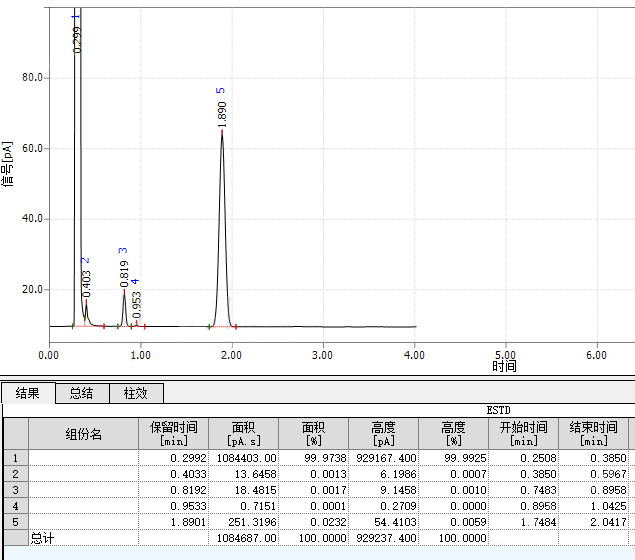Select row 5 header in results table
The width and height of the screenshot is (635, 560).
[14, 521]
